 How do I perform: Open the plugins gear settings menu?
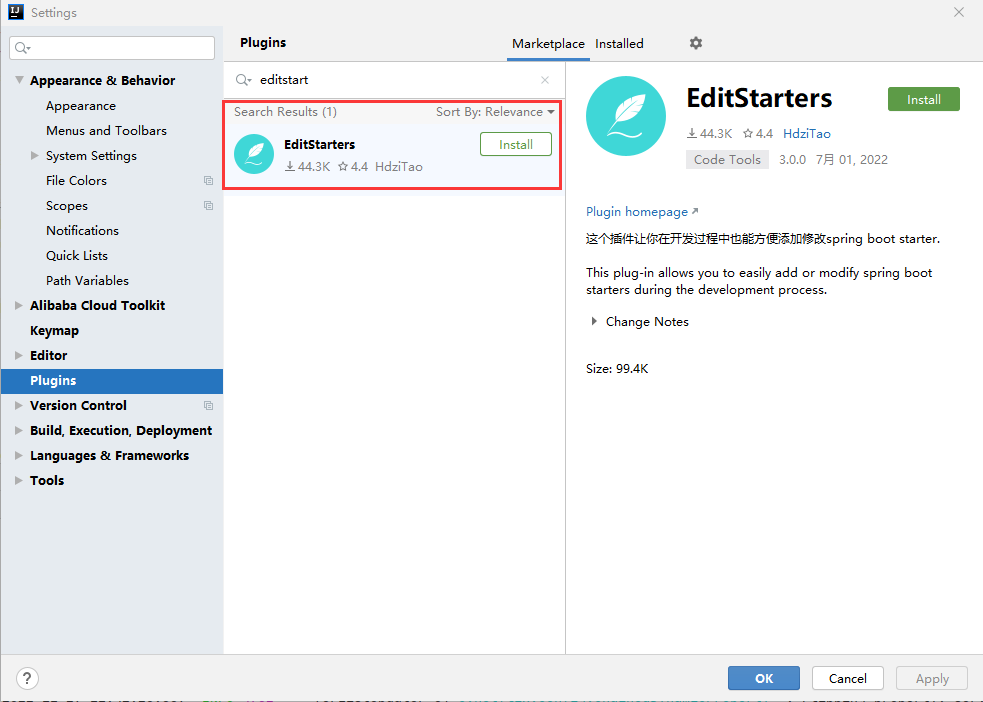(696, 43)
